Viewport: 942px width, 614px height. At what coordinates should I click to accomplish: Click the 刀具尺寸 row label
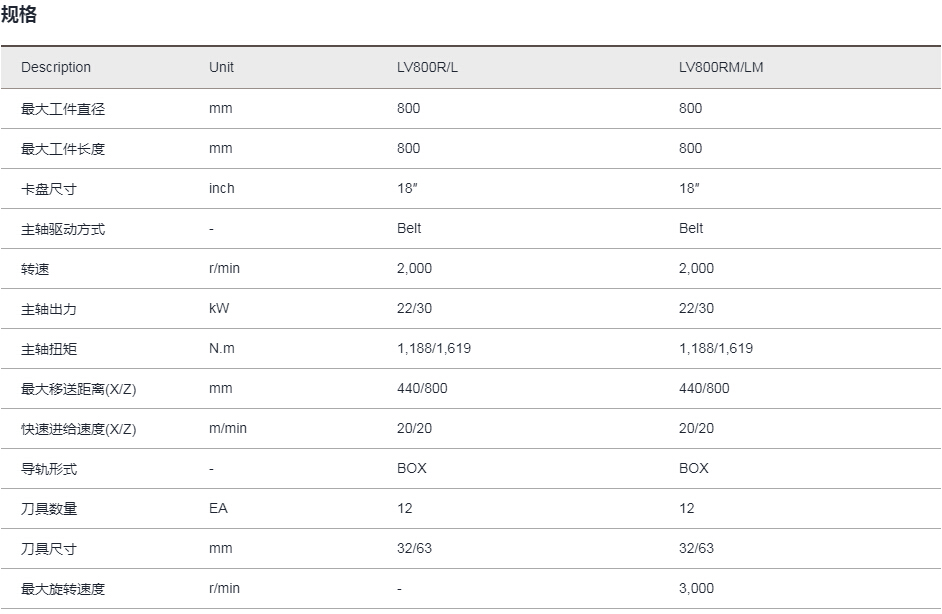(x=49, y=549)
